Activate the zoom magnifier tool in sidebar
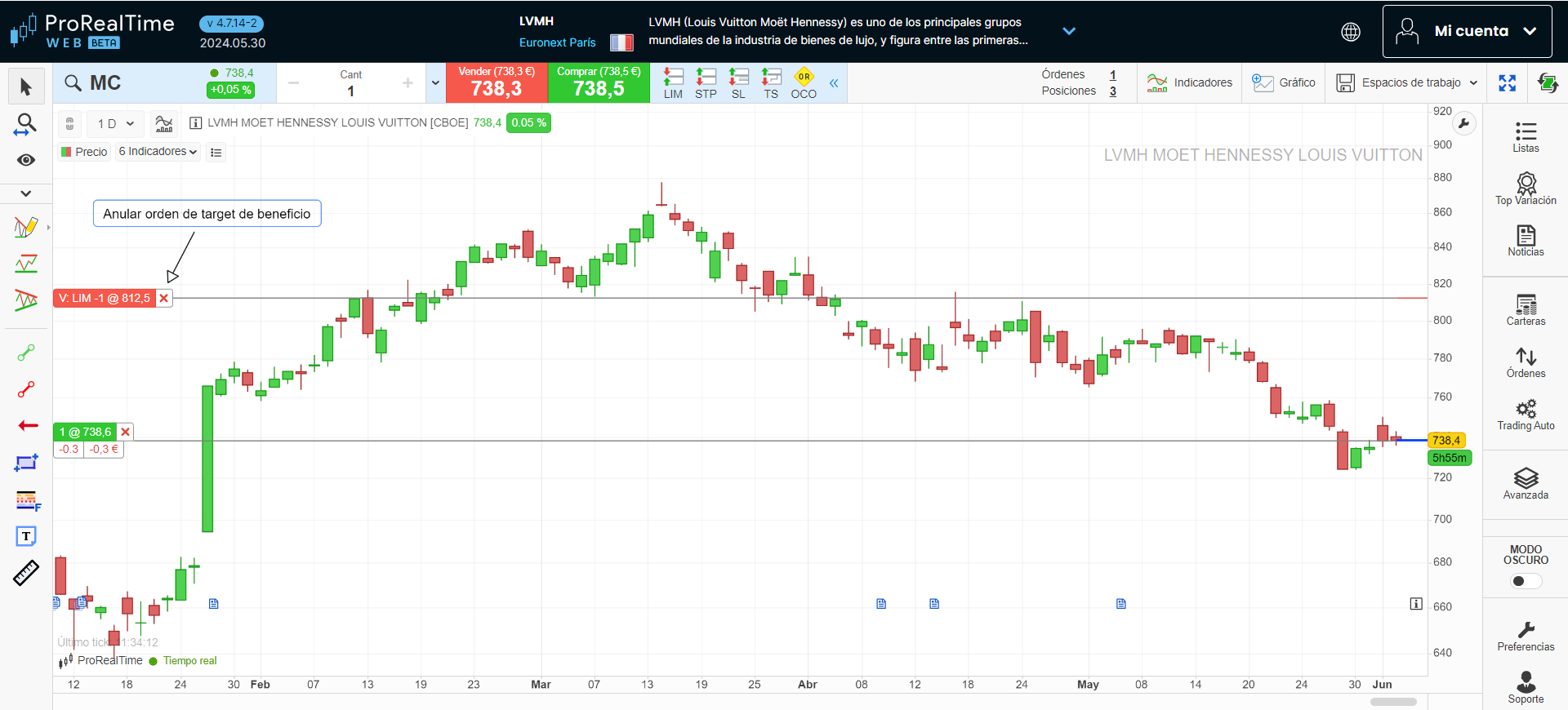The image size is (1568, 710). (x=26, y=124)
